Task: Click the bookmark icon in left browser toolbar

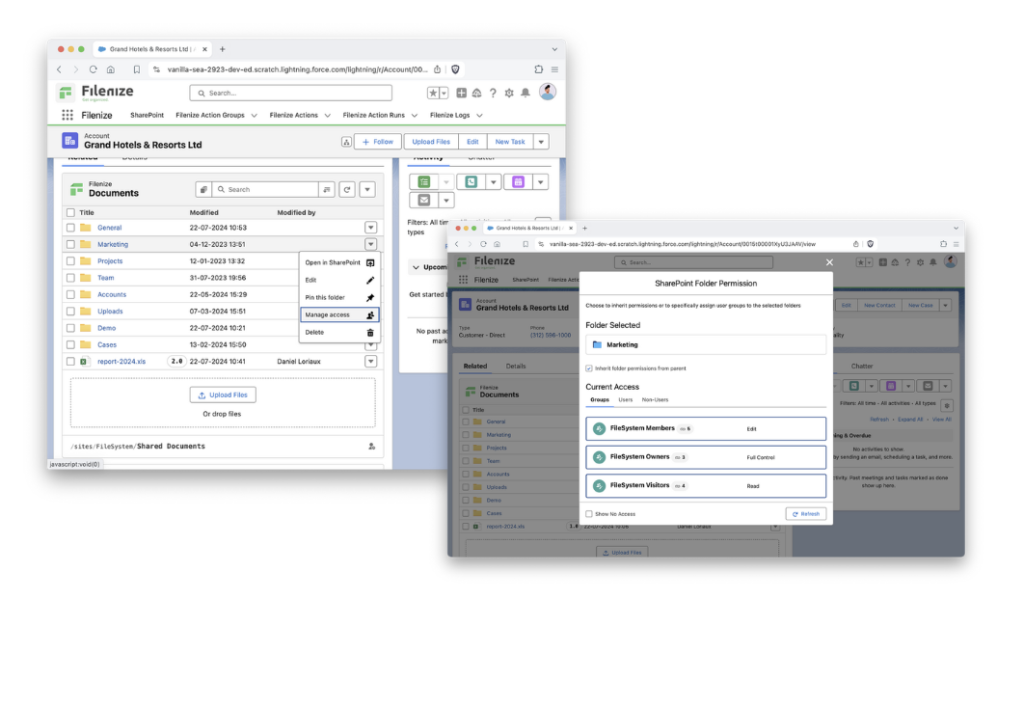Action: 136,69
